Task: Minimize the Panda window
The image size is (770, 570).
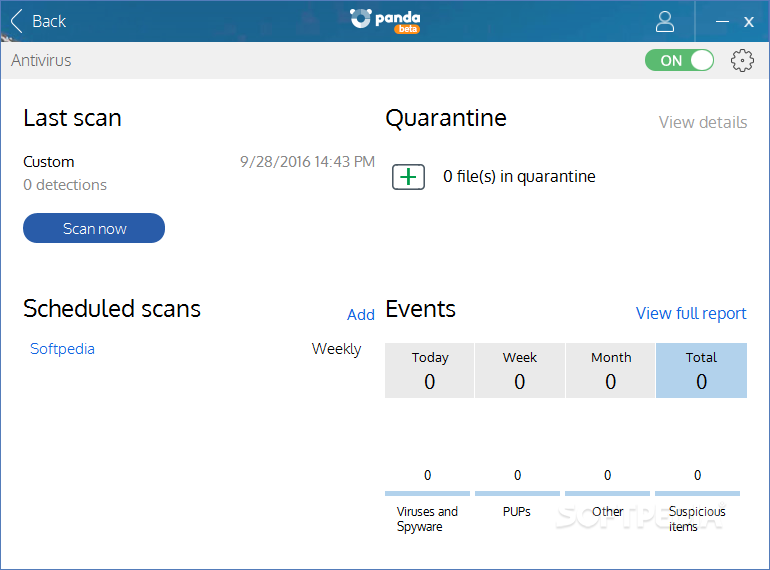Action: pyautogui.click(x=722, y=22)
